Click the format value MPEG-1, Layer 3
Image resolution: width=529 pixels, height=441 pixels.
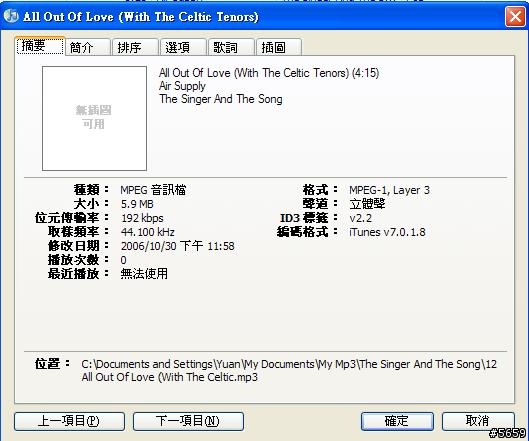click(390, 190)
